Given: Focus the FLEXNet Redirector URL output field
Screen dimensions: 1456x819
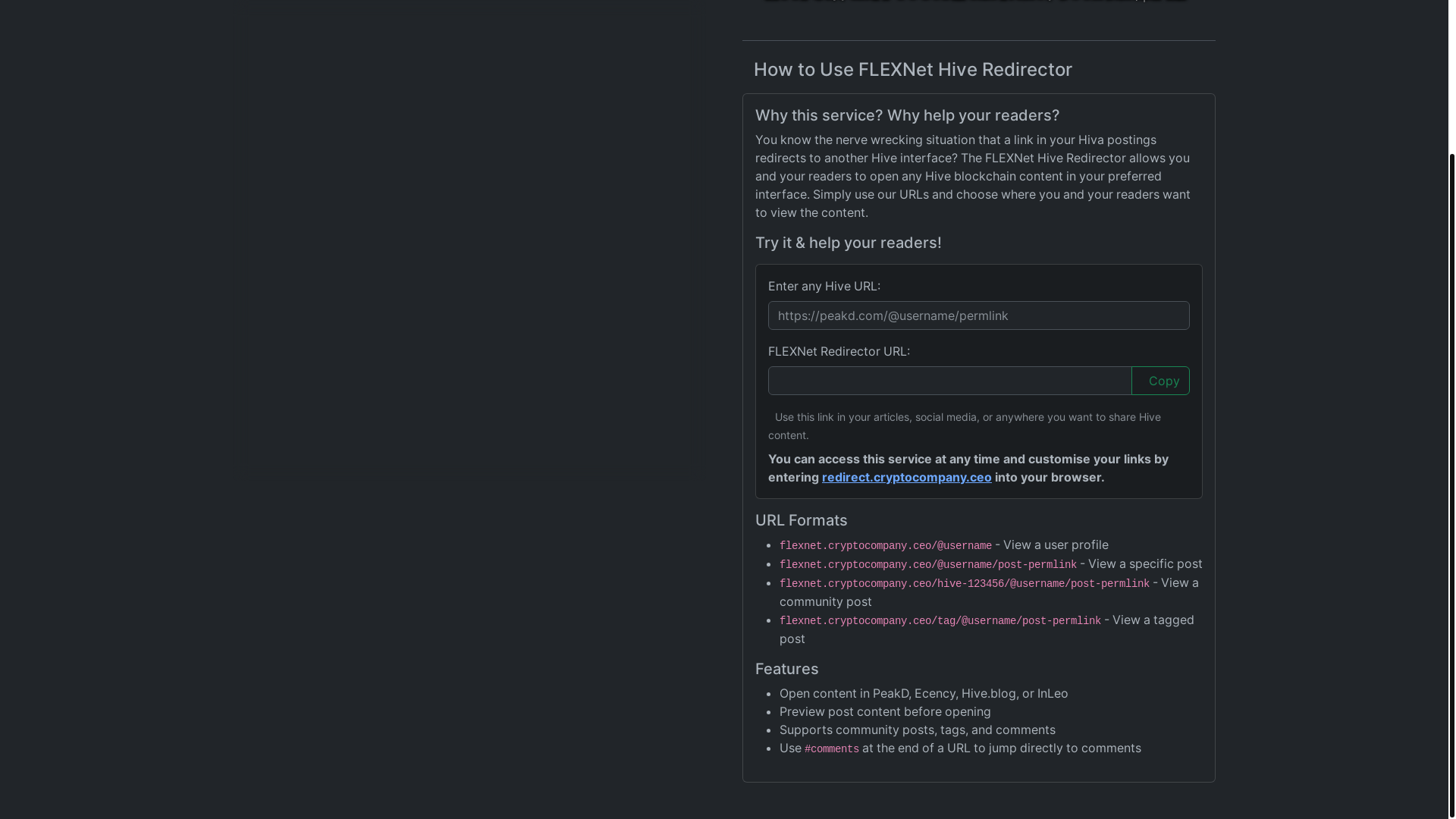Looking at the screenshot, I should pos(949,381).
